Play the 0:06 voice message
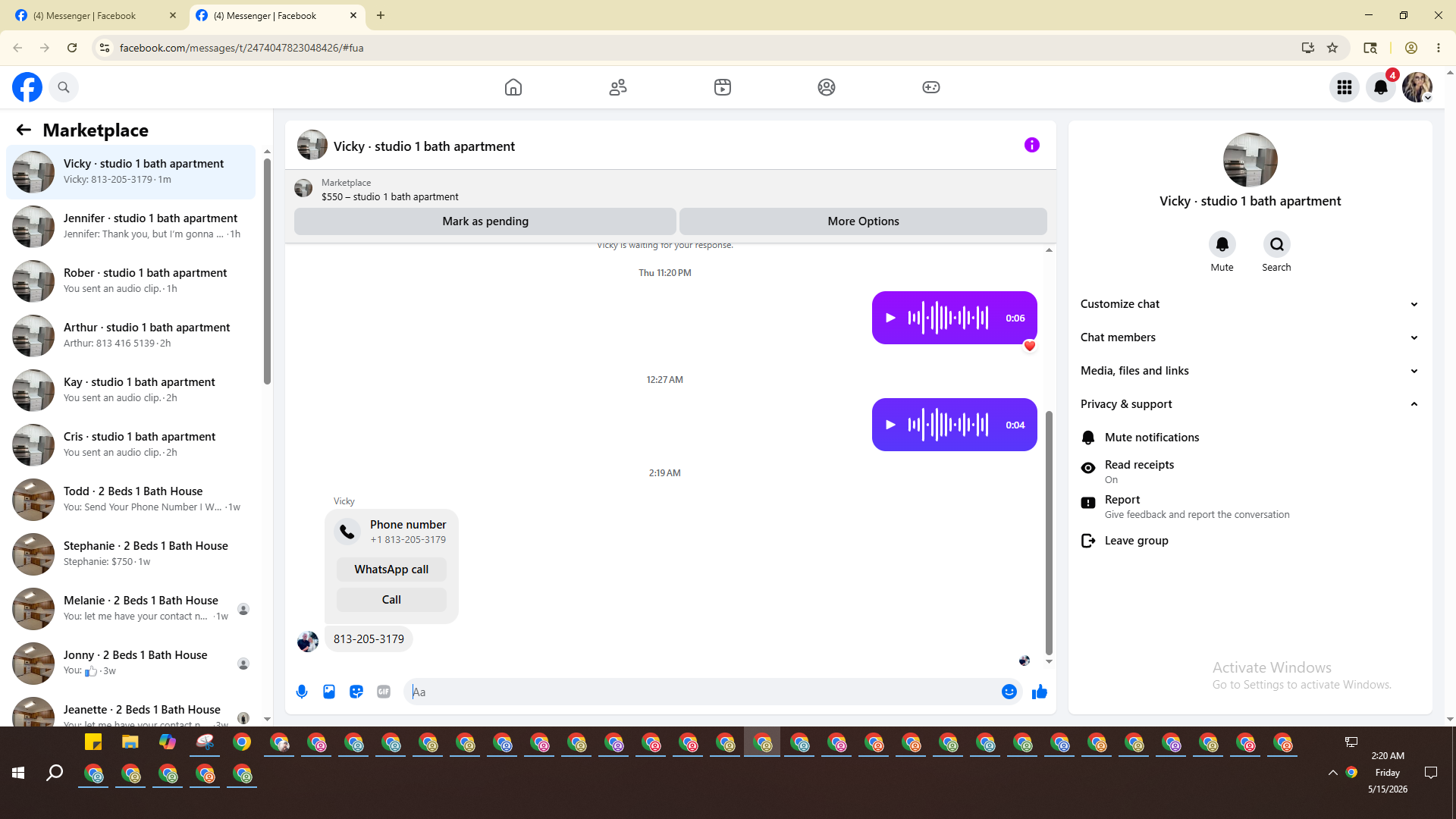The image size is (1456, 819). click(891, 318)
